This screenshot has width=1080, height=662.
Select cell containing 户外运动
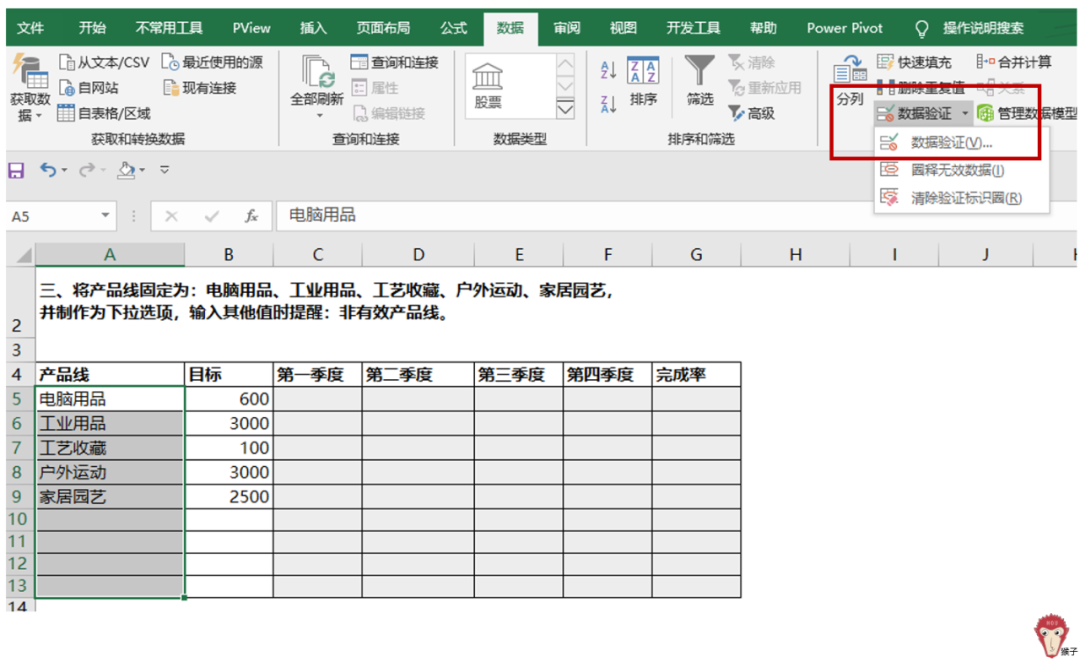[110, 473]
